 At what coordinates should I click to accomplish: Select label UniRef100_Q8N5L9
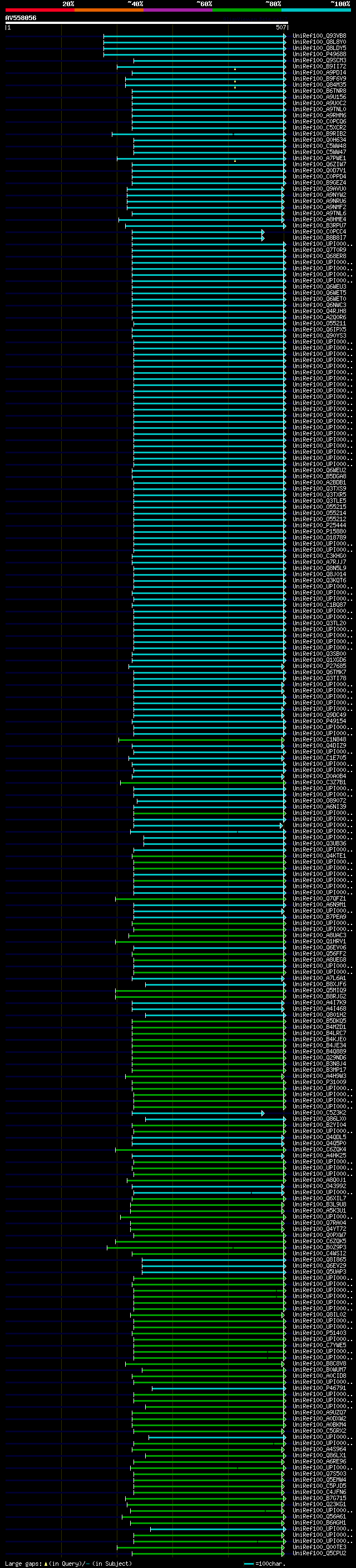pos(319,568)
